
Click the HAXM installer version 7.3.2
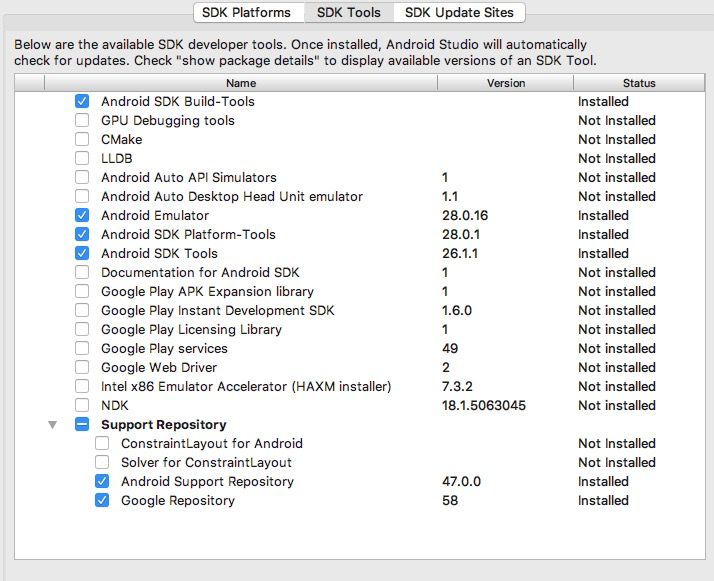[x=457, y=387]
